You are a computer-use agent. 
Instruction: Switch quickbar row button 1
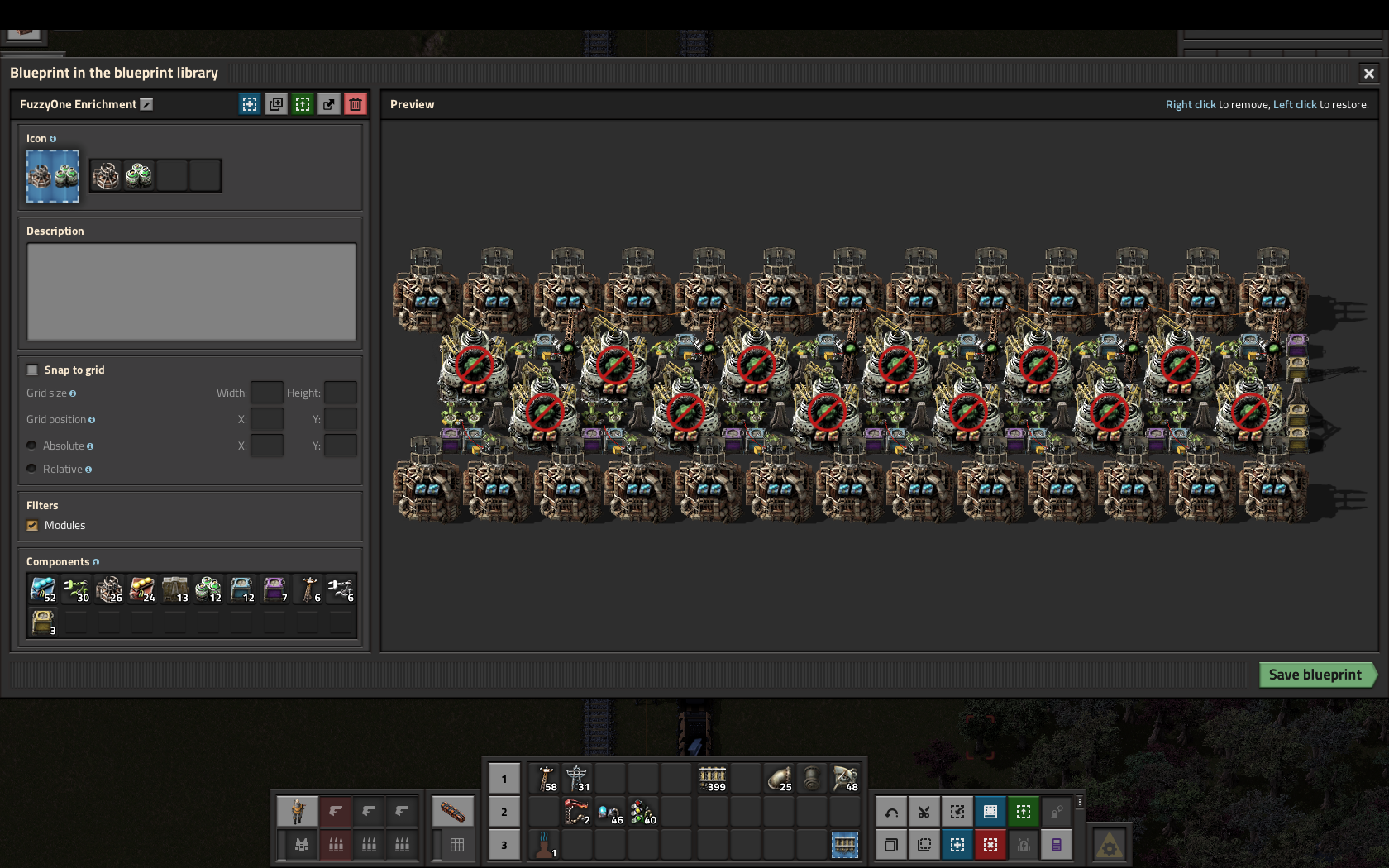pos(504,779)
